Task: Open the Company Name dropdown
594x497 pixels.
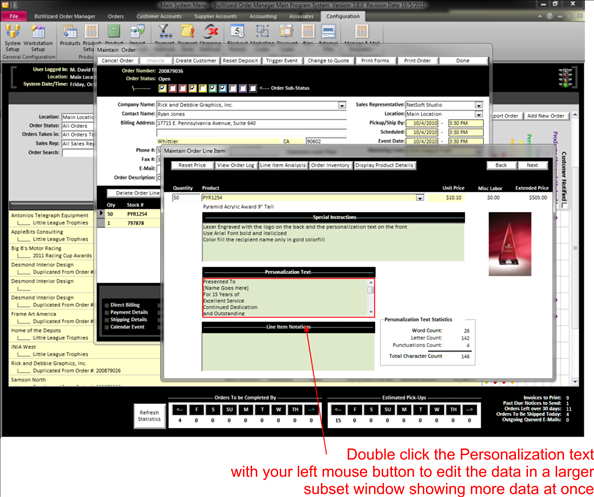Action: coord(342,105)
